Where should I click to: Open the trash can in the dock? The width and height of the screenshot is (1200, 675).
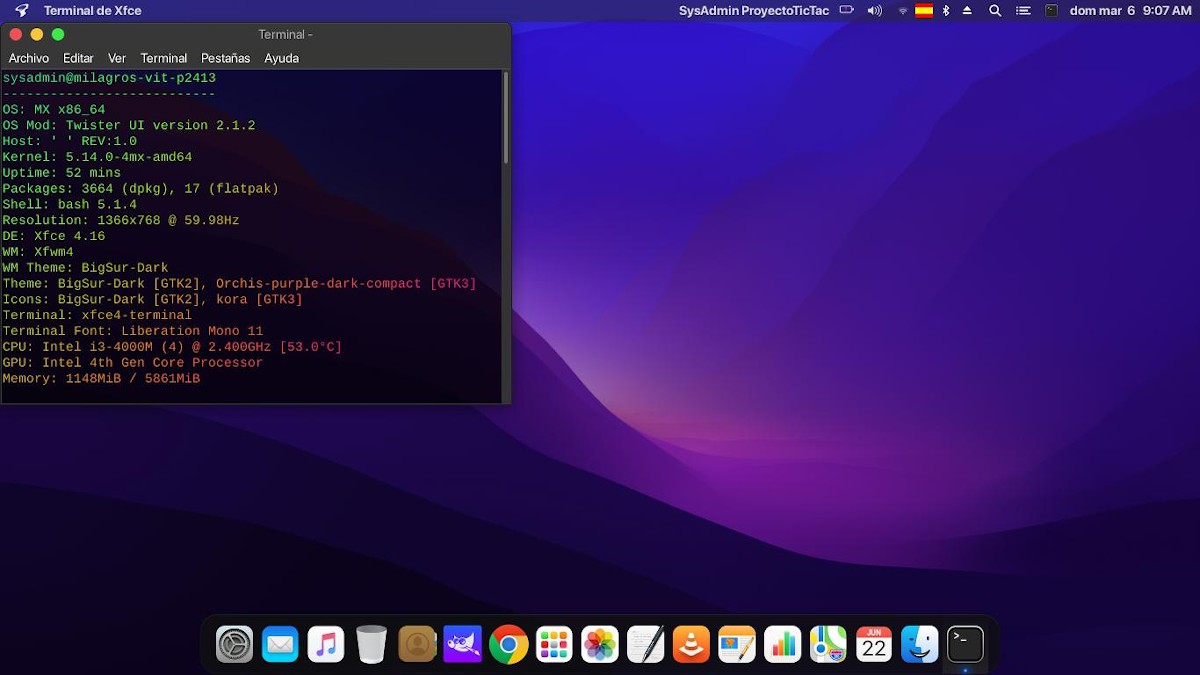point(371,644)
